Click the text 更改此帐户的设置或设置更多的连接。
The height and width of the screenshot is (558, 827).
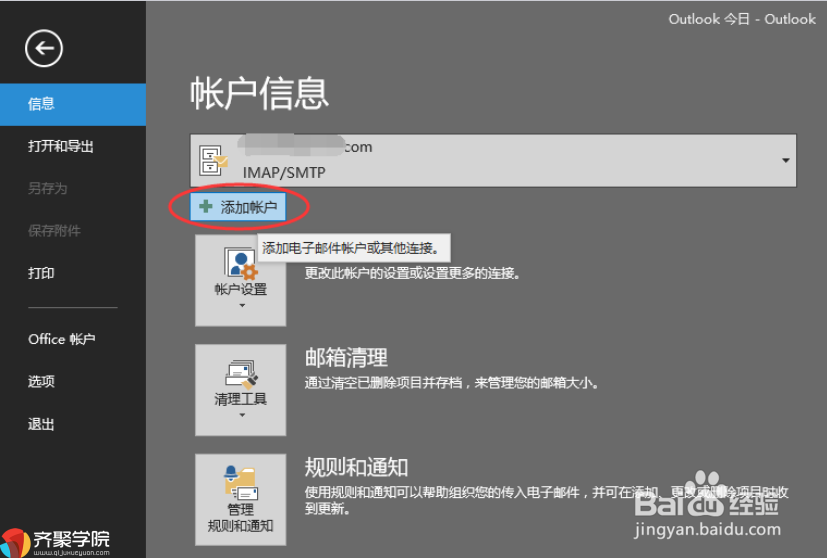[412, 273]
